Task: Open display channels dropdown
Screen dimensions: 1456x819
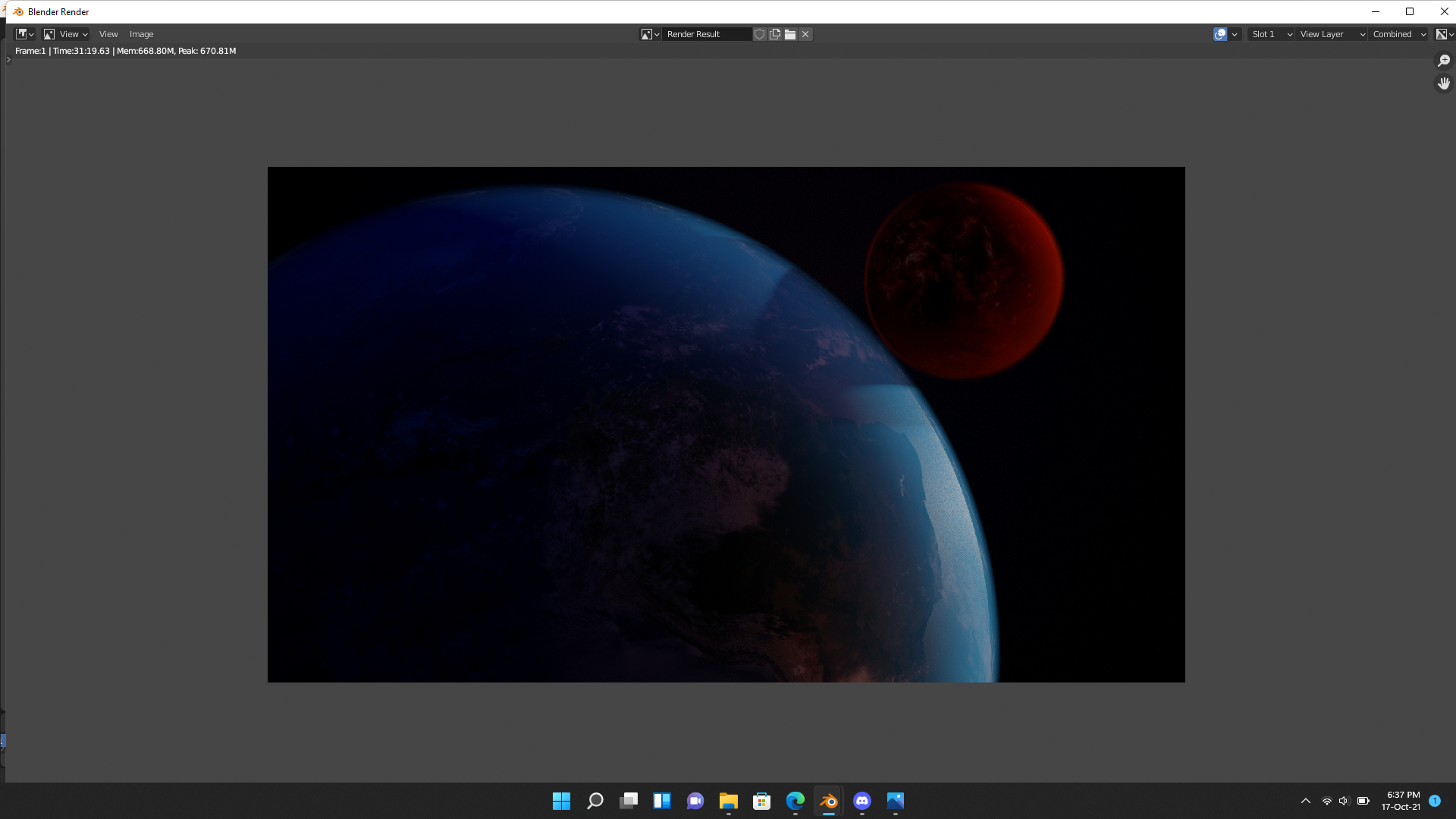Action: [1445, 34]
